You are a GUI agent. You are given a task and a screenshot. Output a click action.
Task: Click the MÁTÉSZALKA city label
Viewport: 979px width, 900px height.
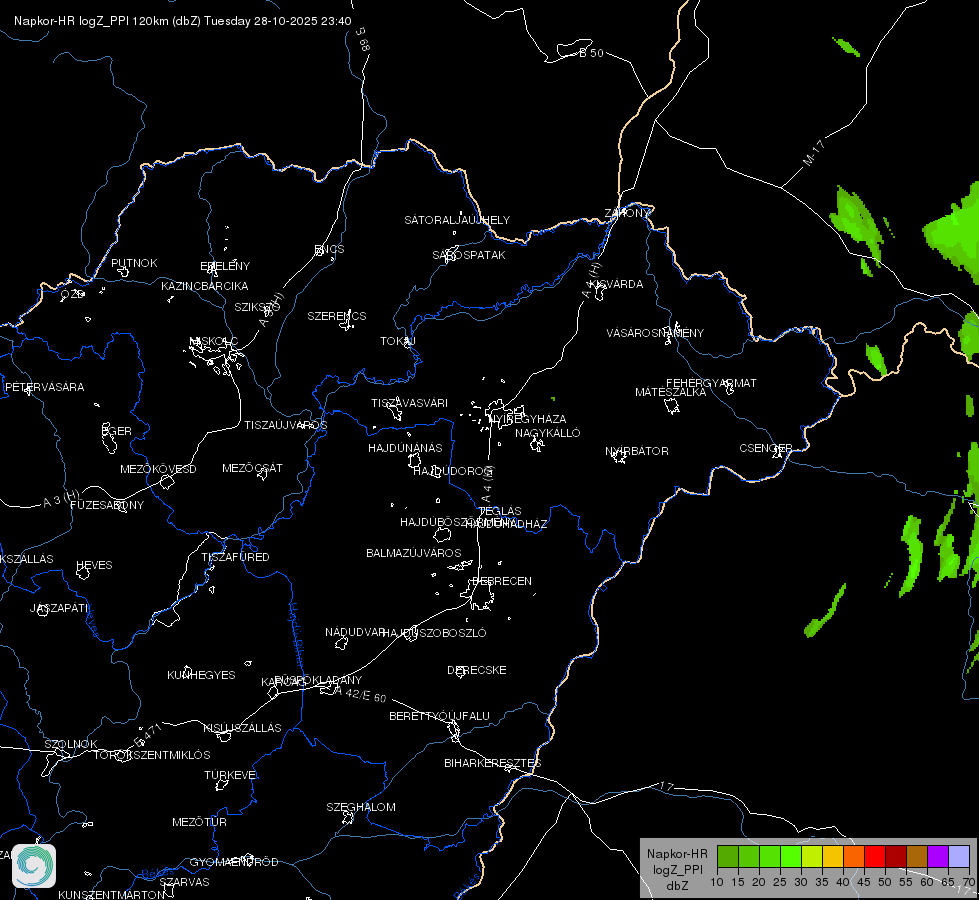tap(671, 392)
